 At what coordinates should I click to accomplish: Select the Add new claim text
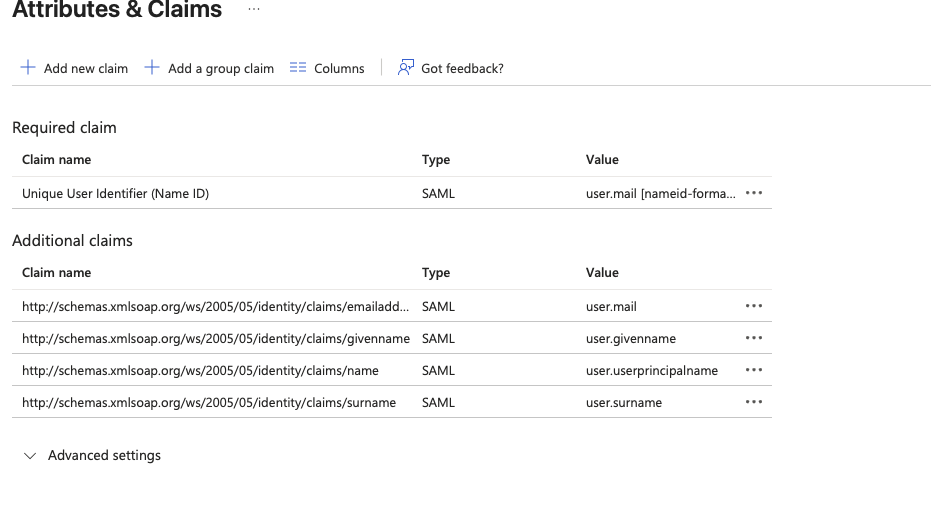click(86, 69)
